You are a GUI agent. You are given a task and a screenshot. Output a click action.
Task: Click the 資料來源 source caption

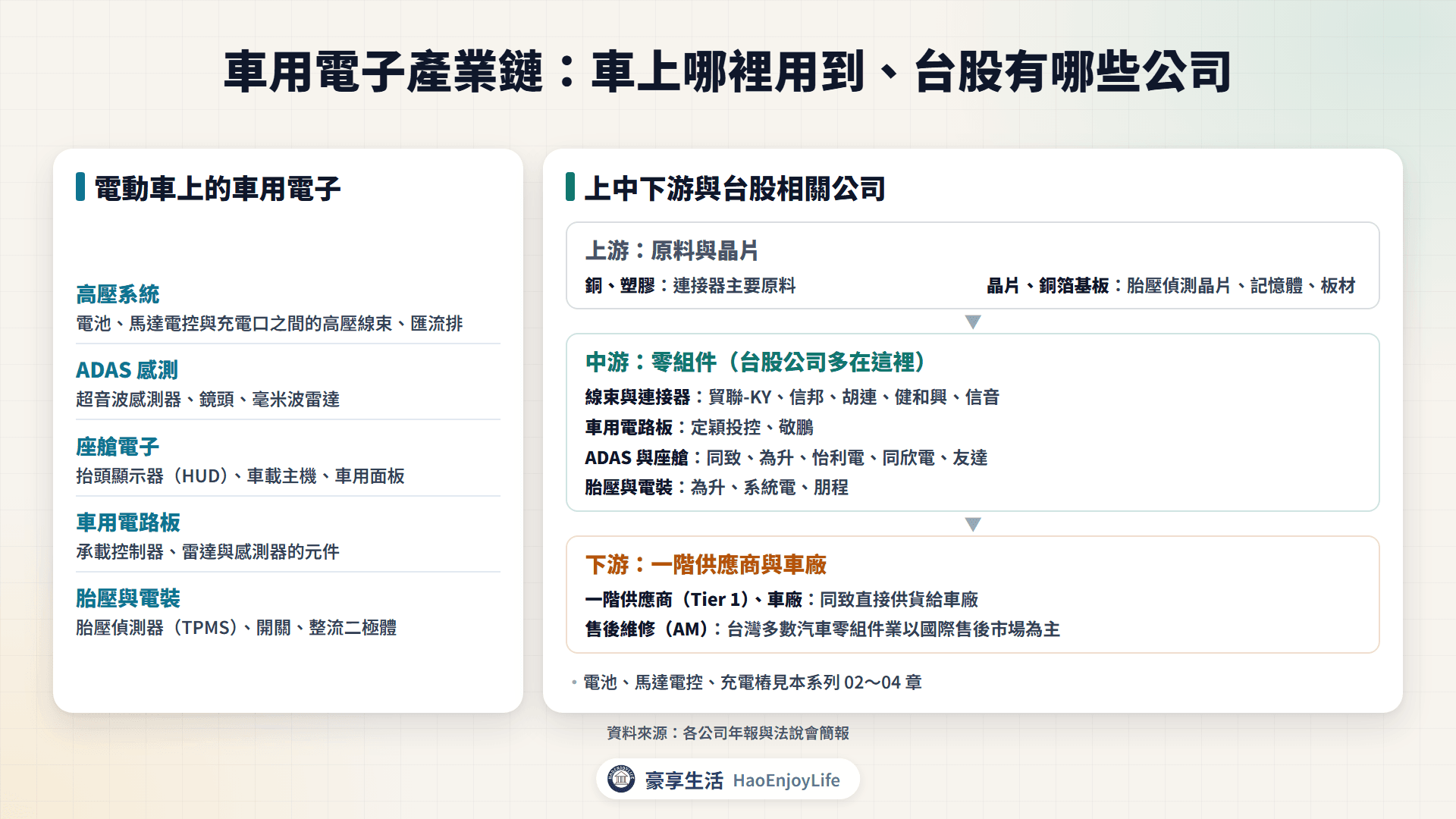[x=728, y=733]
